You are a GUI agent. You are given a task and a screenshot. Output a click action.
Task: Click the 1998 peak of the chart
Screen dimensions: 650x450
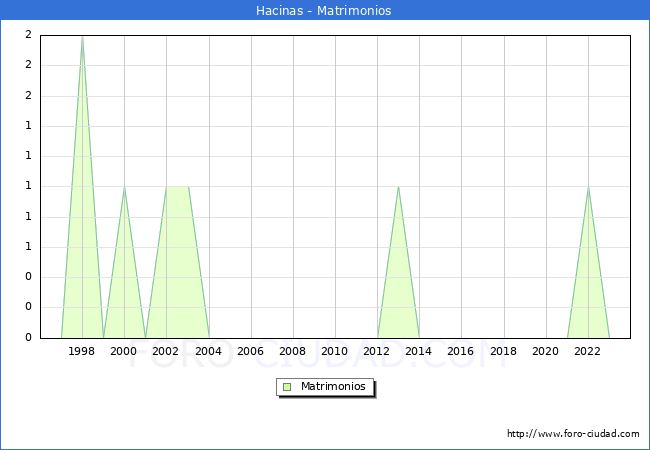pos(82,37)
